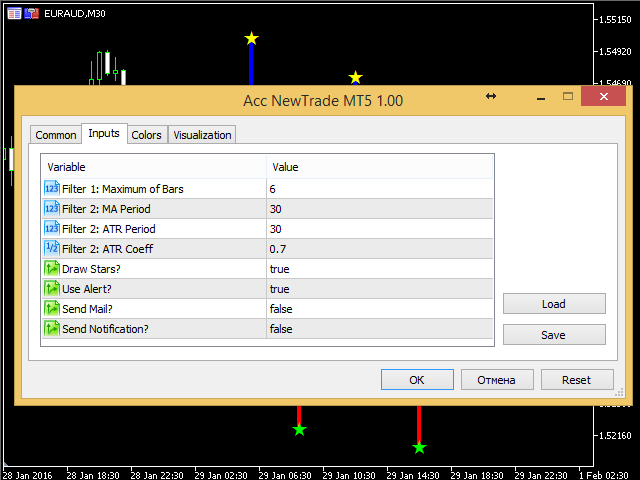
Task: Select the Filter 2: ATR Period label
Action: (x=109, y=229)
